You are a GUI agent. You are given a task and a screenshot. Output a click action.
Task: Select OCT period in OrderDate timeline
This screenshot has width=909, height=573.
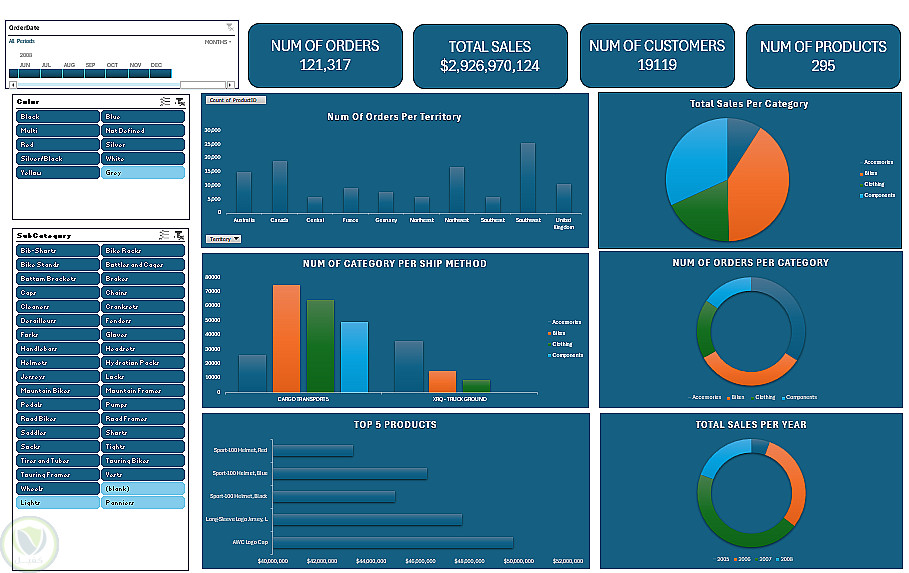click(x=117, y=73)
